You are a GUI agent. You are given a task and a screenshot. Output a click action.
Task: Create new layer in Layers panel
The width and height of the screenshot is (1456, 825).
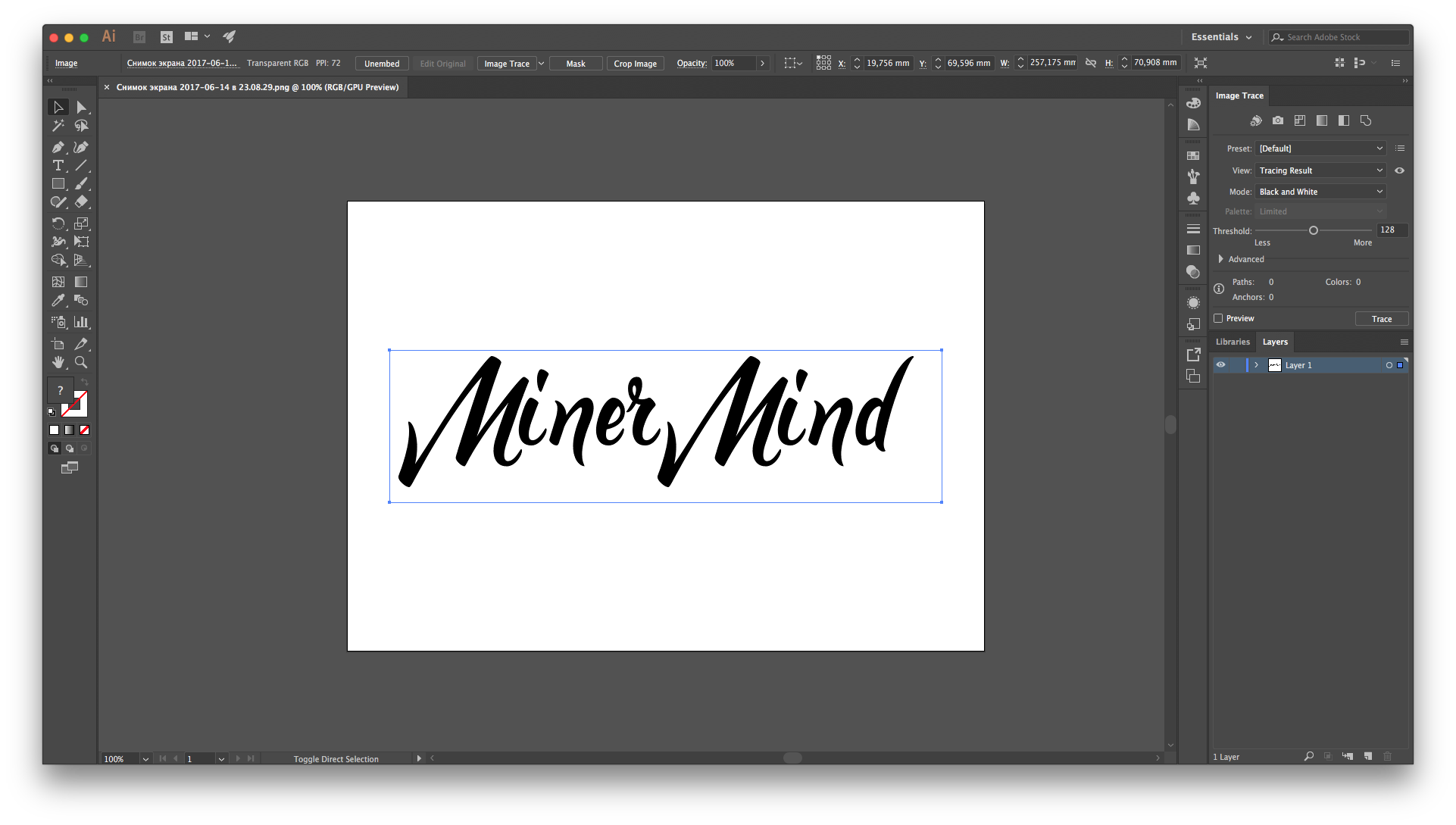pyautogui.click(x=1368, y=756)
